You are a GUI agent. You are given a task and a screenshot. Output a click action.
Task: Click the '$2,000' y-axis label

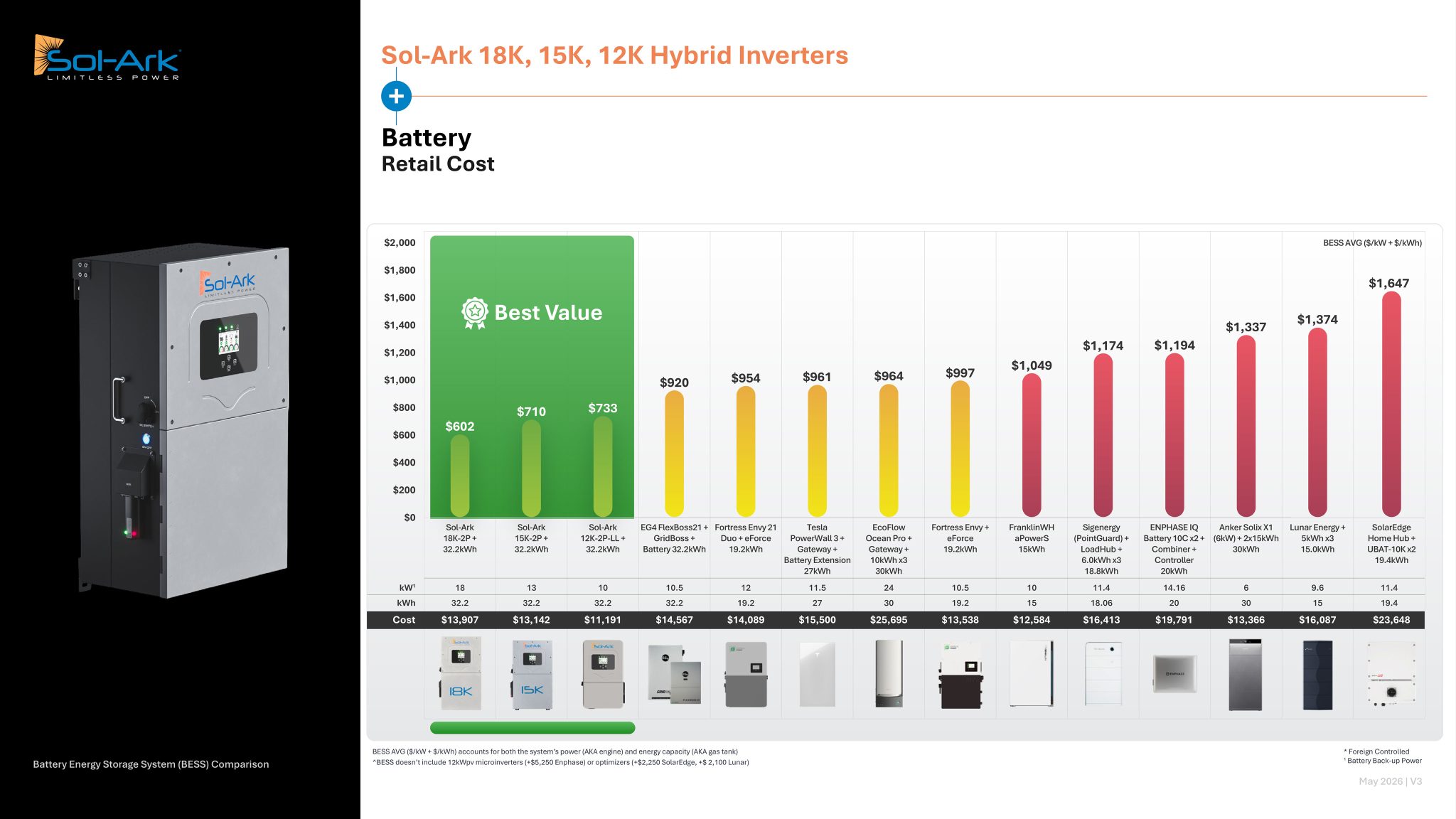400,242
